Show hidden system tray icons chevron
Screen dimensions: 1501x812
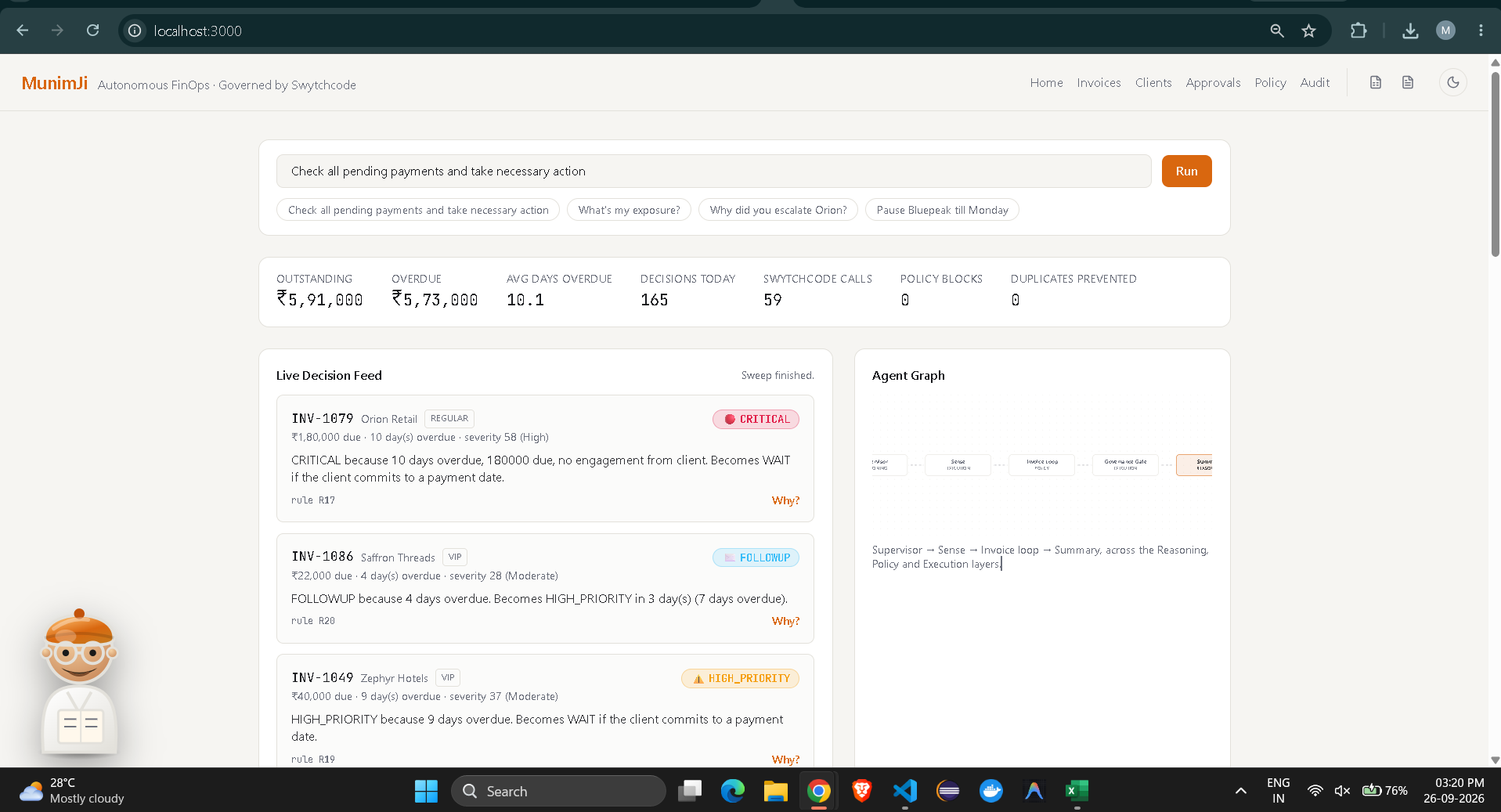pyautogui.click(x=1241, y=791)
